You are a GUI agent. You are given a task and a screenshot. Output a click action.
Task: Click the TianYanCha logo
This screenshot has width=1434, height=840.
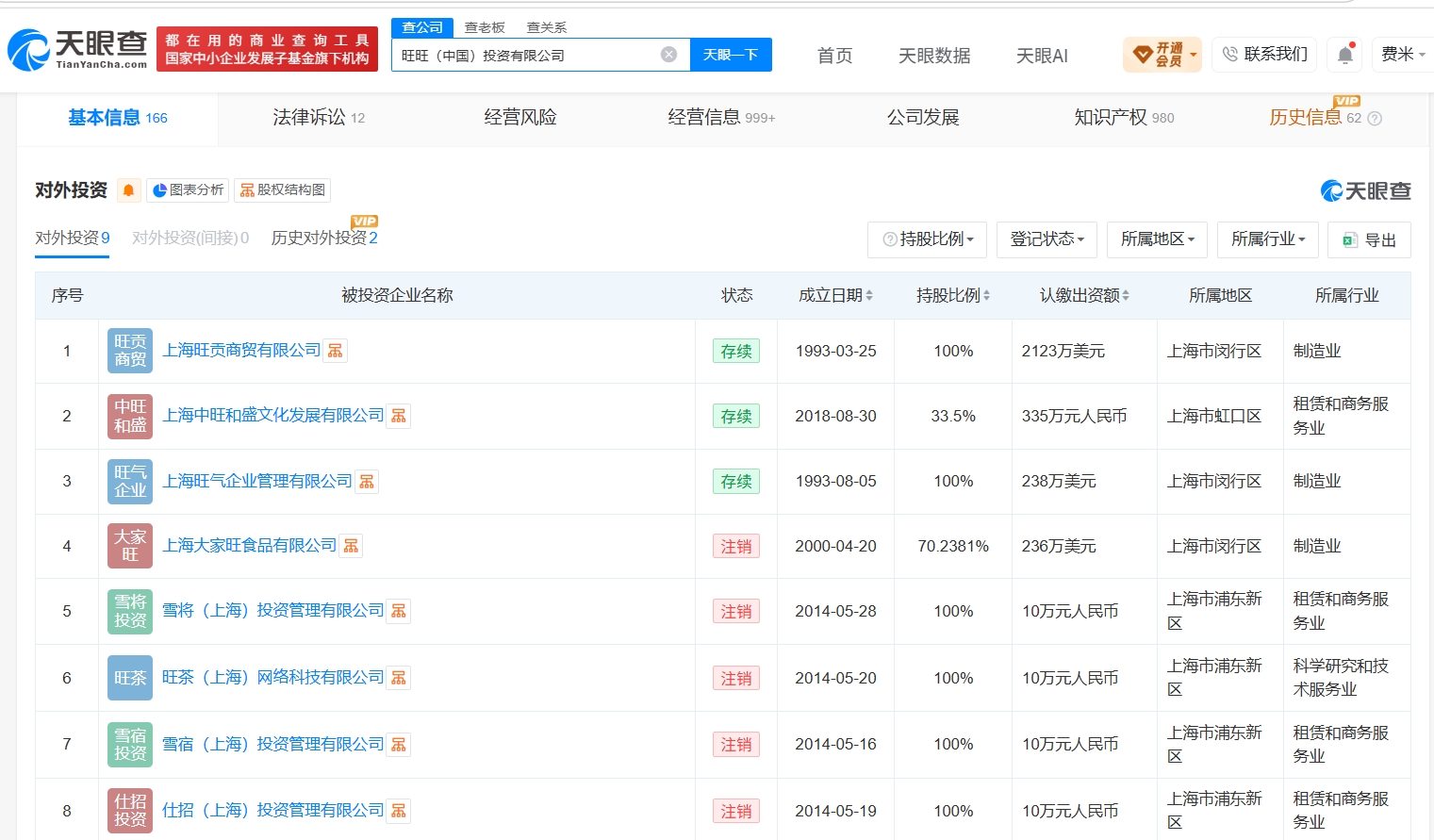[77, 49]
